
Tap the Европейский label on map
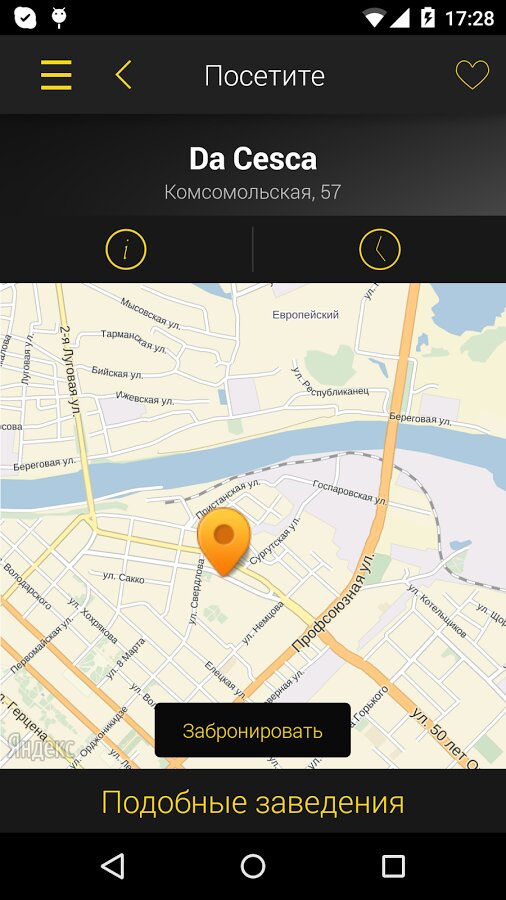pos(305,315)
